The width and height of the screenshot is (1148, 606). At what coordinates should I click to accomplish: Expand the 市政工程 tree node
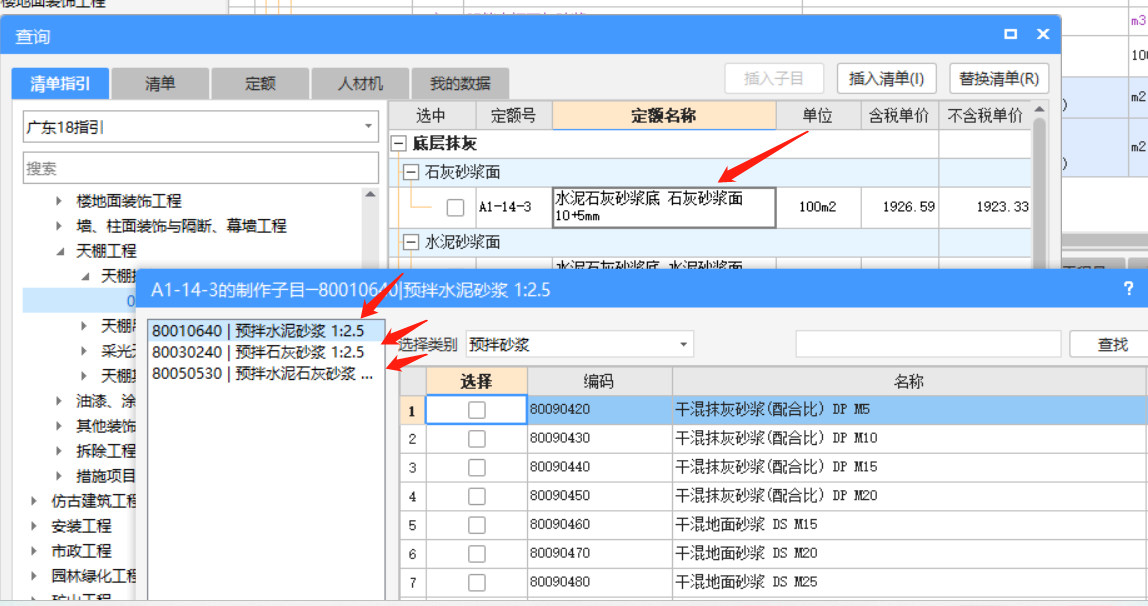click(34, 551)
